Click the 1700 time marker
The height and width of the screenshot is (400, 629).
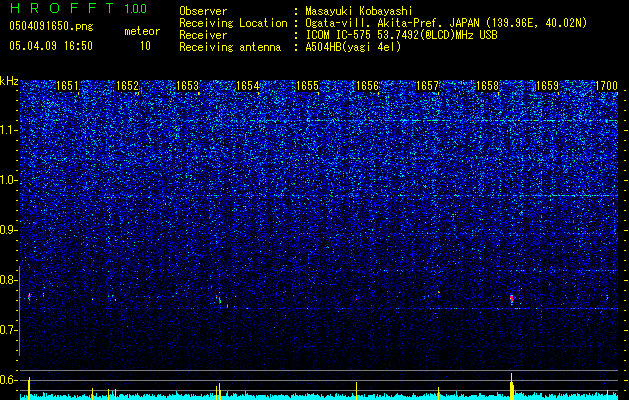click(606, 86)
